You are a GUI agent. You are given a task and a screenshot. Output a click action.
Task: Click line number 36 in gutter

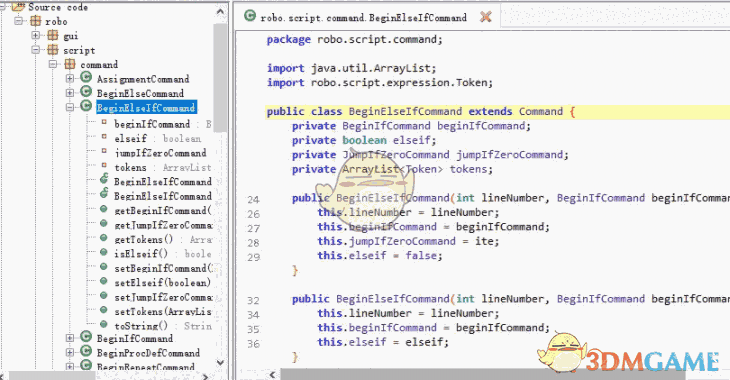tap(253, 344)
